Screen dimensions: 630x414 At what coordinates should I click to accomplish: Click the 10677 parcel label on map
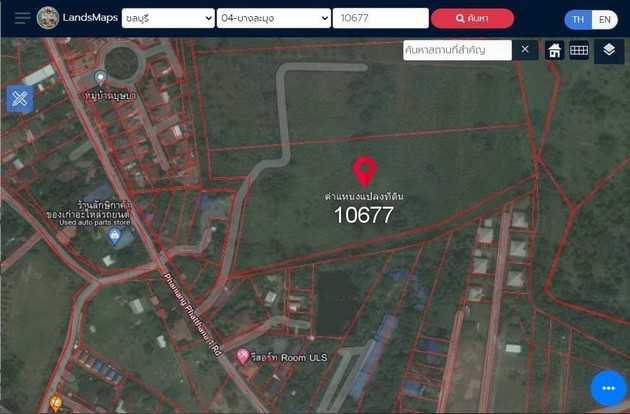(x=364, y=214)
